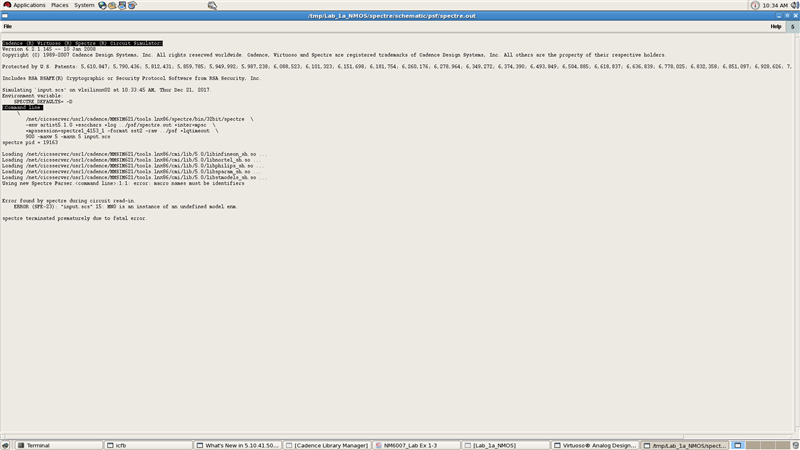Expand the System menu
Screen dimensions: 800x450
point(85,5)
